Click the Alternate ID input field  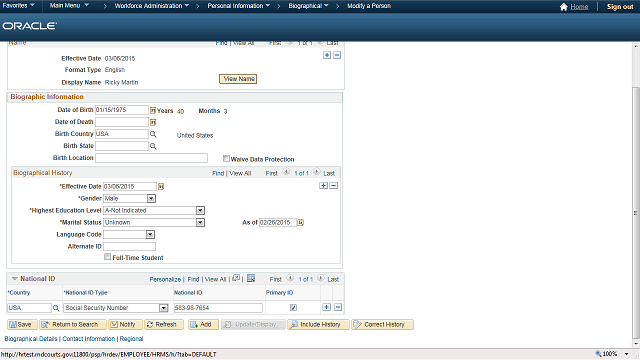pyautogui.click(x=129, y=247)
